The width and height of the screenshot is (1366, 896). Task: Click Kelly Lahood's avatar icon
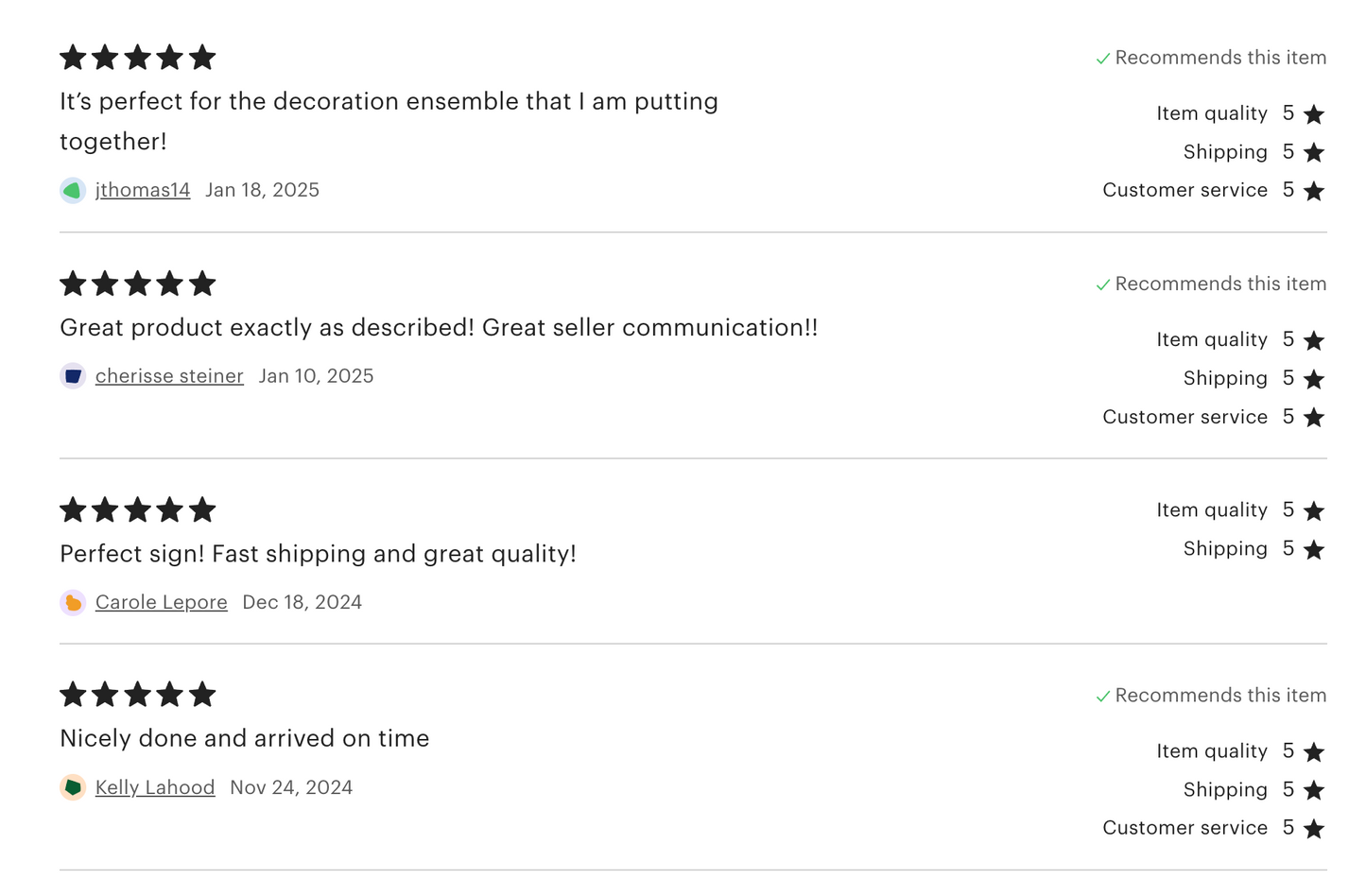[x=73, y=787]
